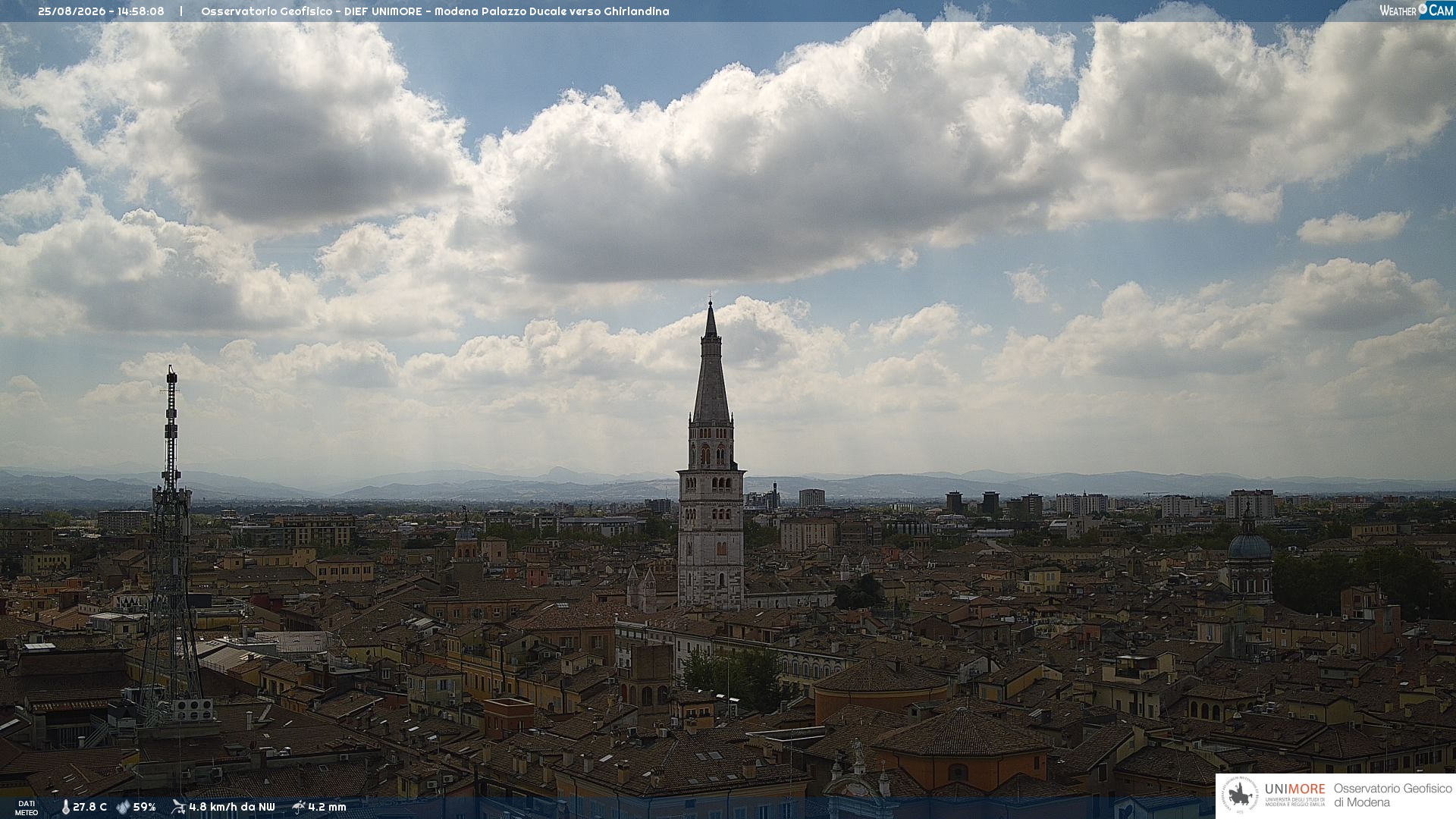Image resolution: width=1456 pixels, height=819 pixels.
Task: Click the UNIMORE university seal emblem
Action: 1240,795
